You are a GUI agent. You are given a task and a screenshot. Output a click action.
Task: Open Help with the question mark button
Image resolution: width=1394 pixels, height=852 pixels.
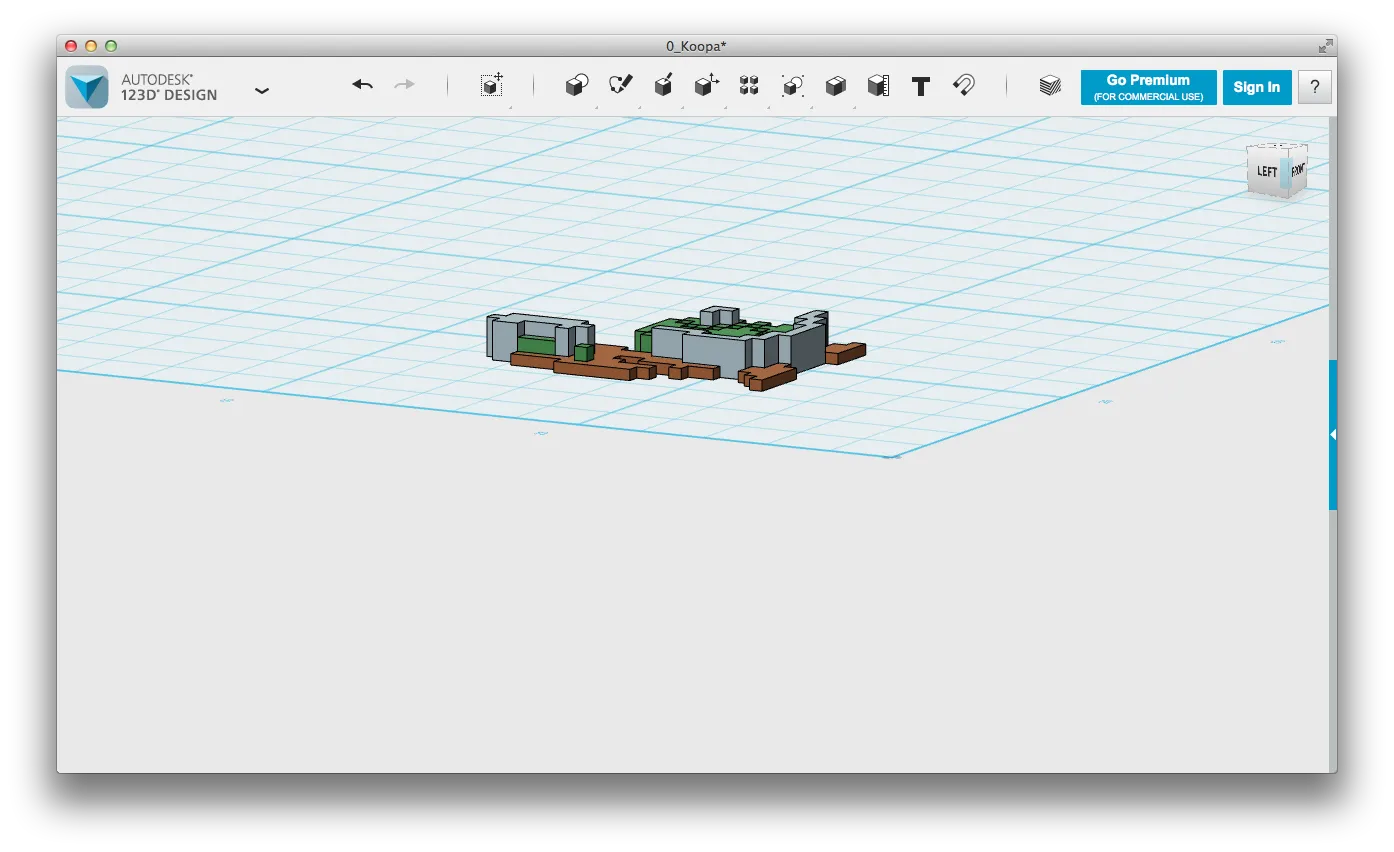1315,87
